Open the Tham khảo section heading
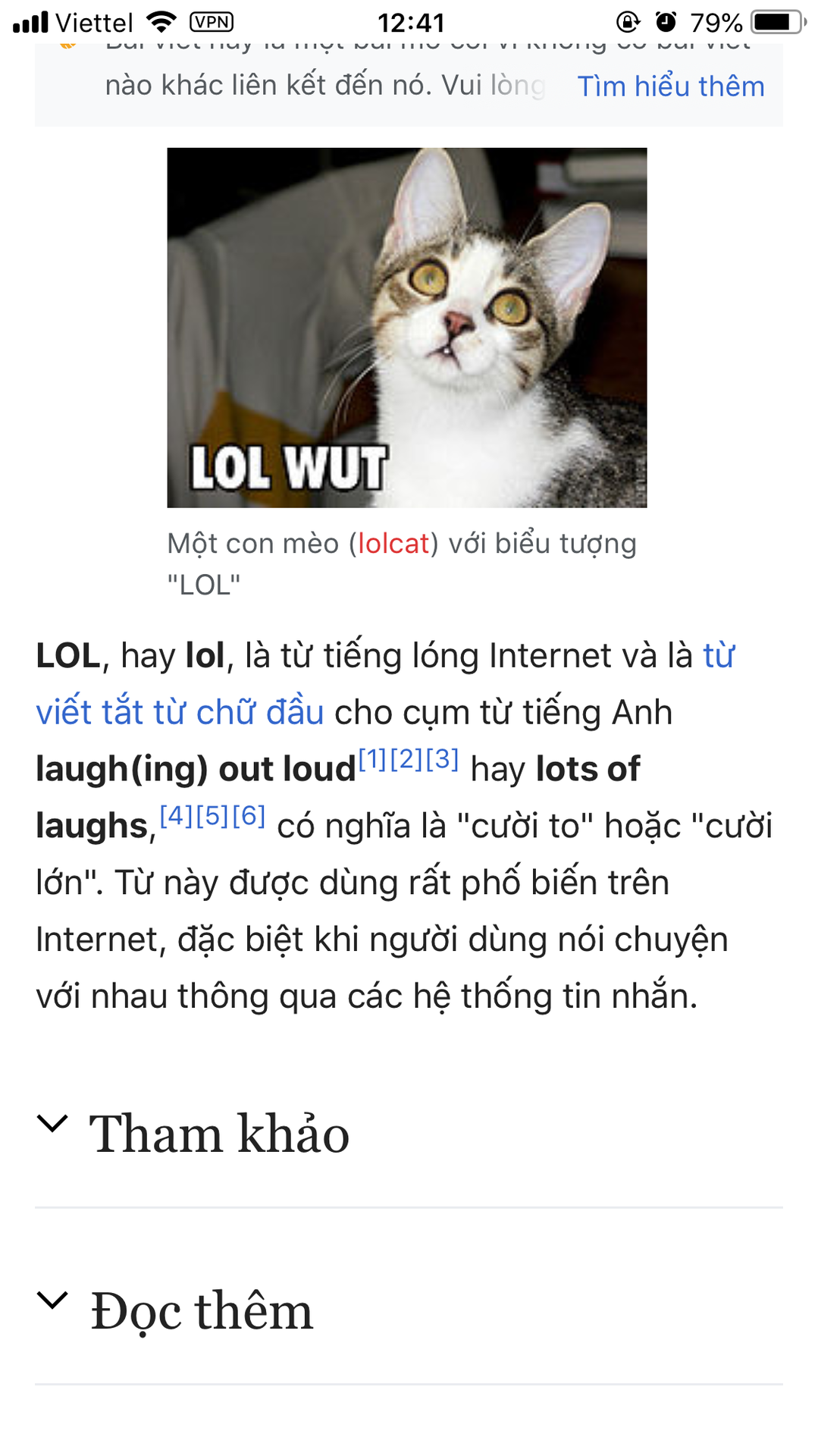 [x=220, y=1134]
